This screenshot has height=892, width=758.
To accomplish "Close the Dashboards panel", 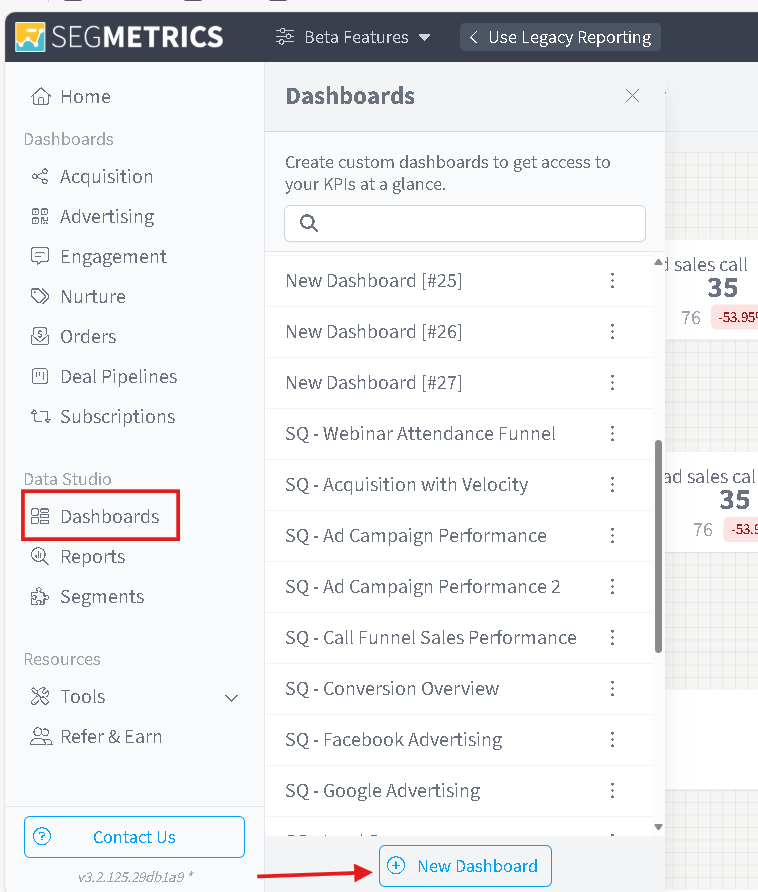I will (632, 96).
